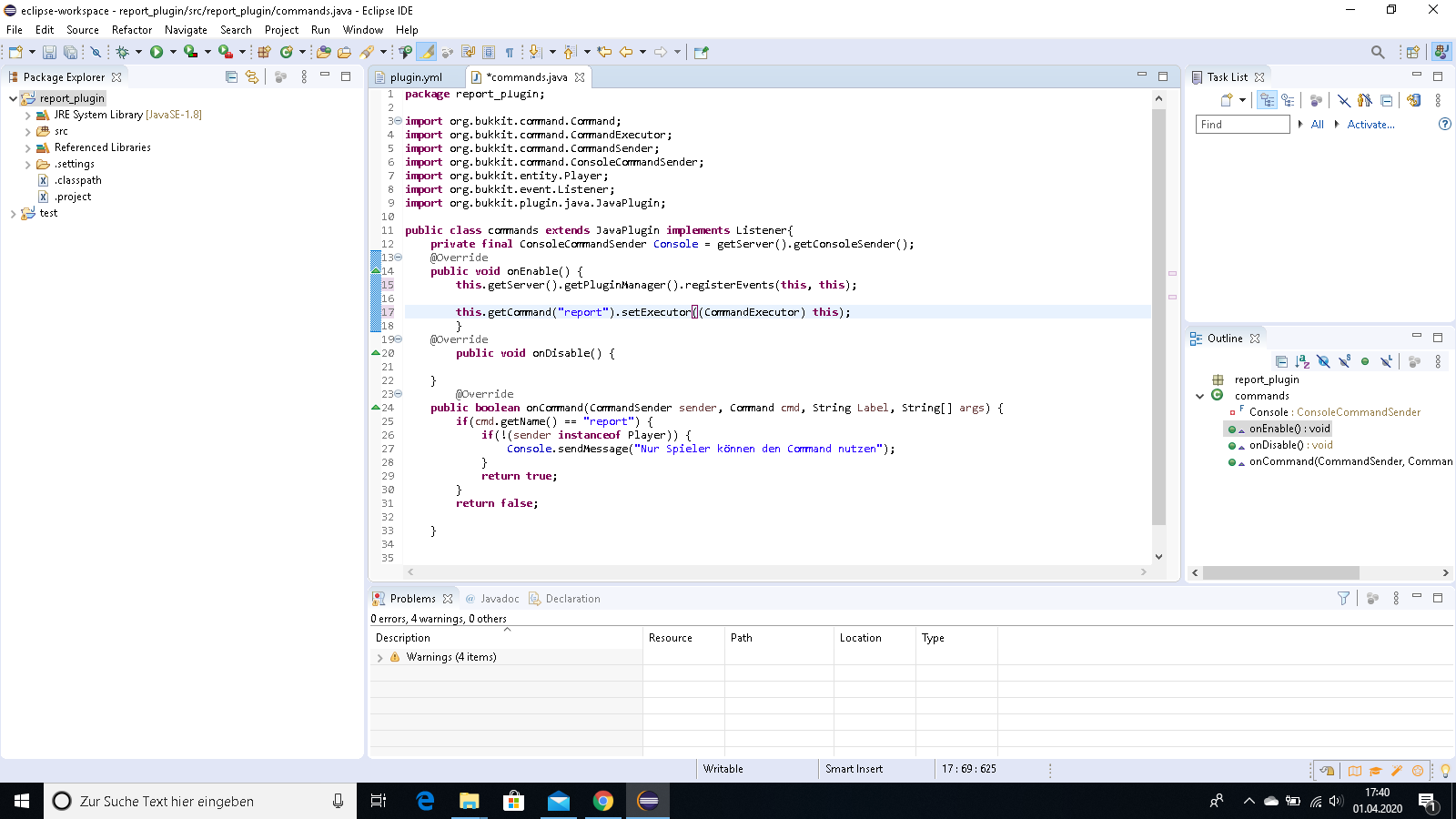
Task: Sort Outline members alphabetically
Action: point(1302,361)
